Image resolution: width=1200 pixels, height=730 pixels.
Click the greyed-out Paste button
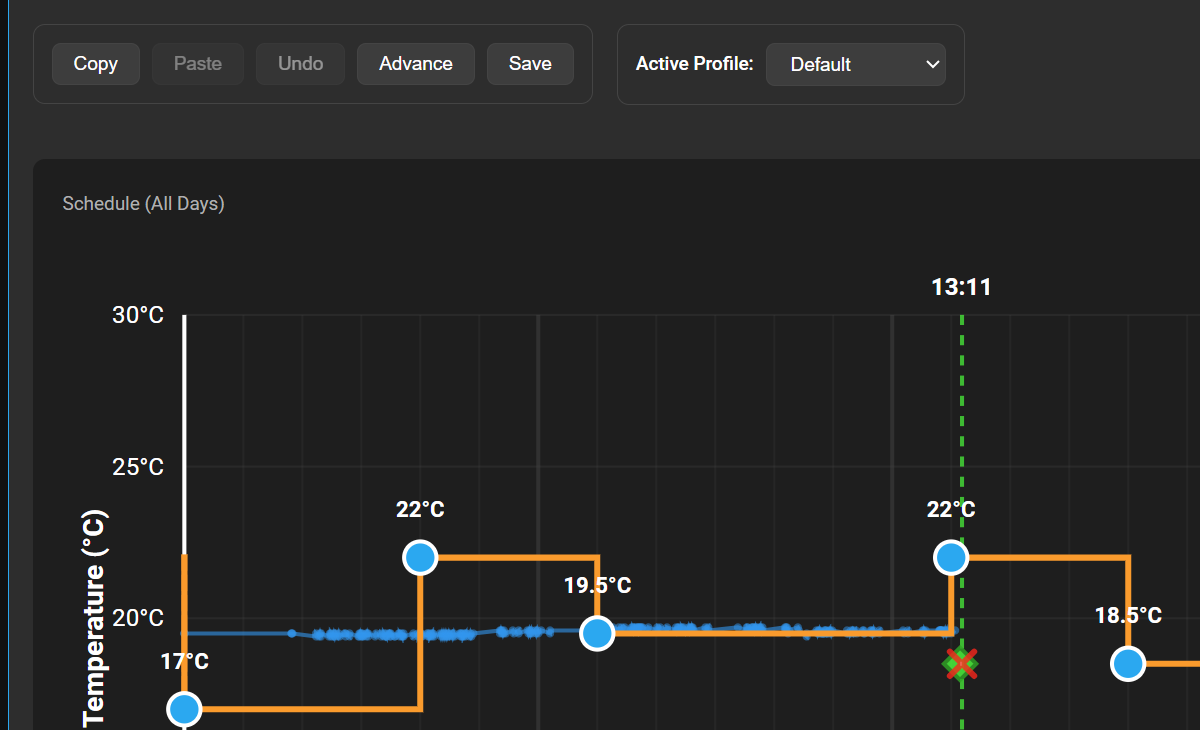(198, 64)
